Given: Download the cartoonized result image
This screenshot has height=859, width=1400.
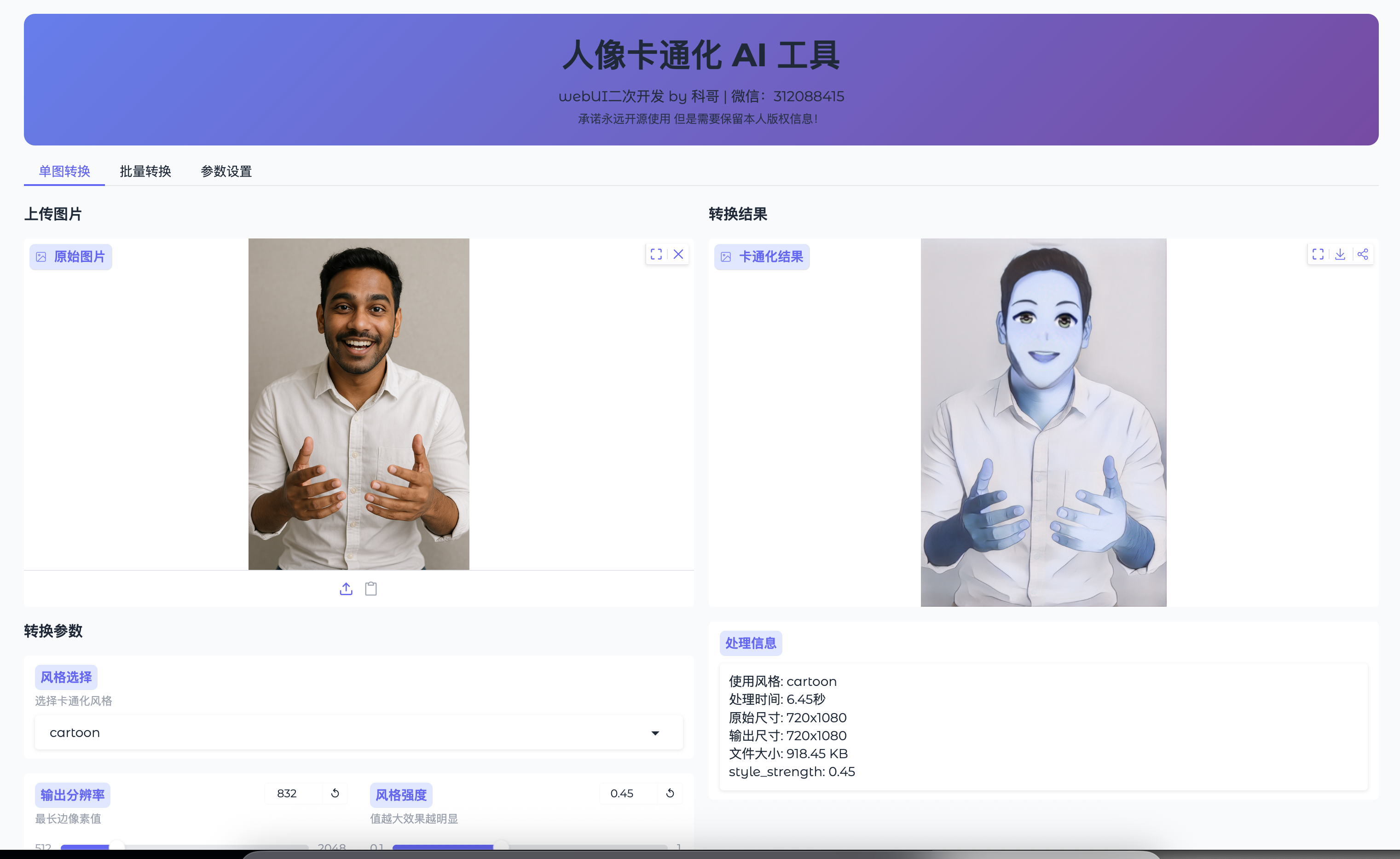Looking at the screenshot, I should (1340, 254).
